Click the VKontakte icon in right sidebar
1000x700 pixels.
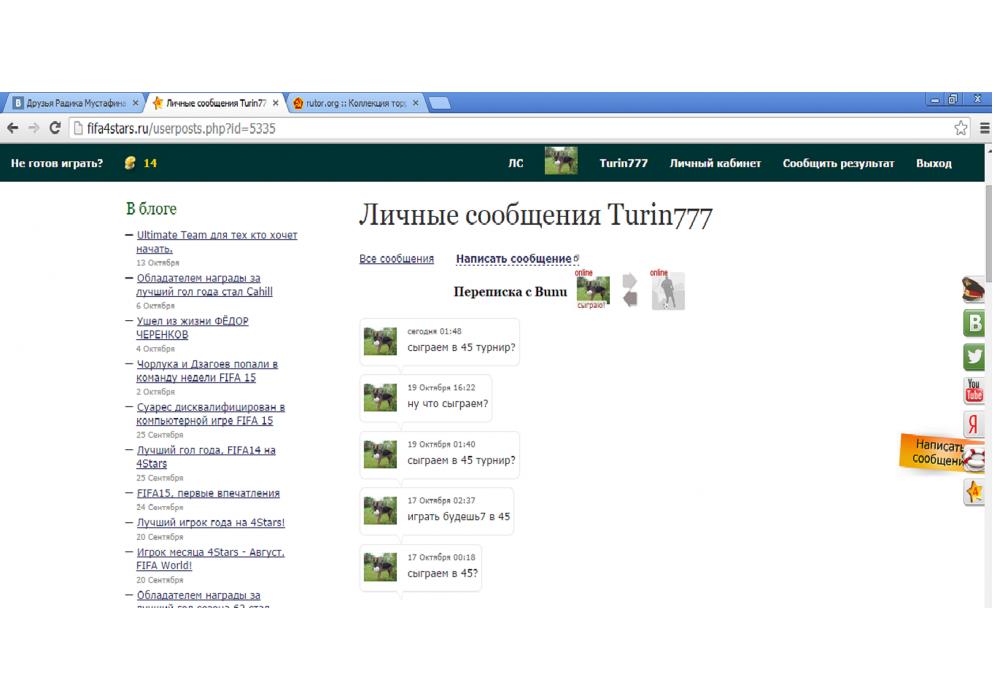point(974,323)
